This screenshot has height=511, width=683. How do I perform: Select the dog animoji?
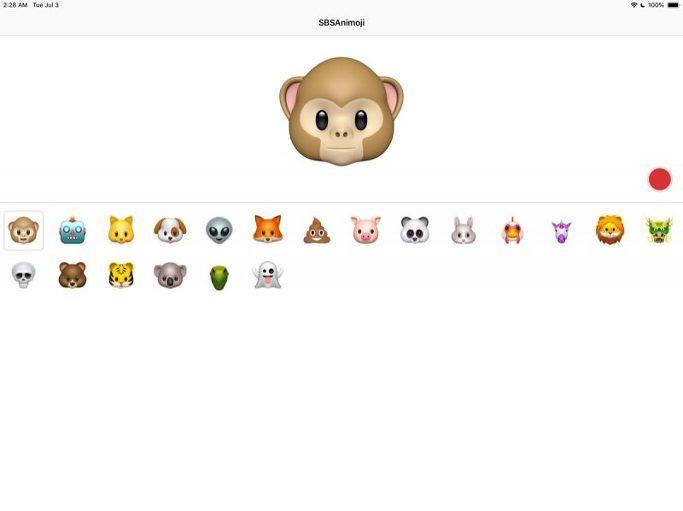coord(170,230)
